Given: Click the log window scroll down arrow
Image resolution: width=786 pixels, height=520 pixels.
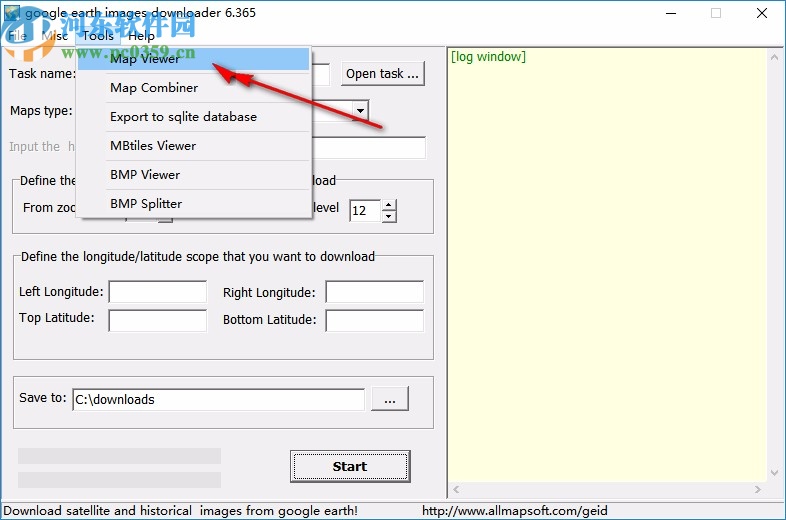Looking at the screenshot, I should [774, 472].
